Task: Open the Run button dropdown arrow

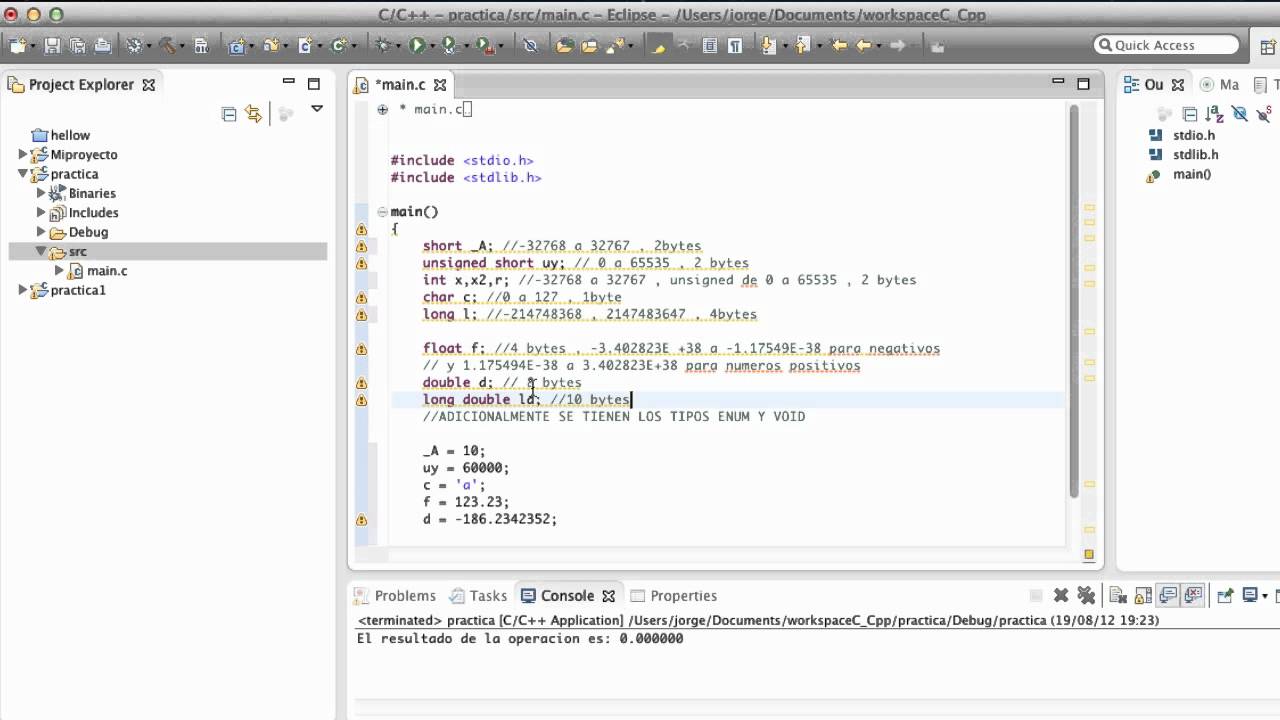Action: click(x=433, y=46)
